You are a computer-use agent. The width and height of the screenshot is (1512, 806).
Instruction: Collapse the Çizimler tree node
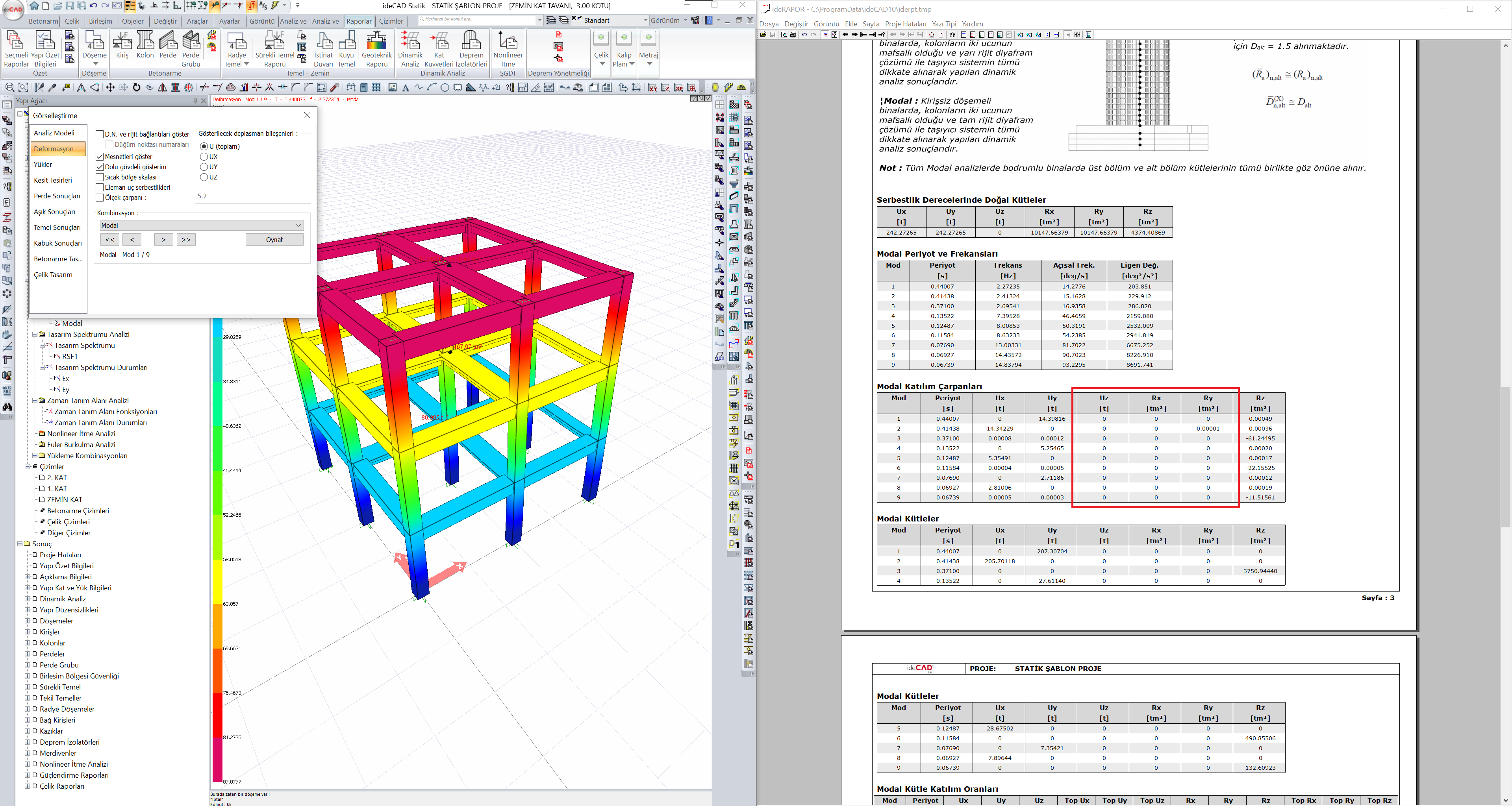tap(27, 467)
